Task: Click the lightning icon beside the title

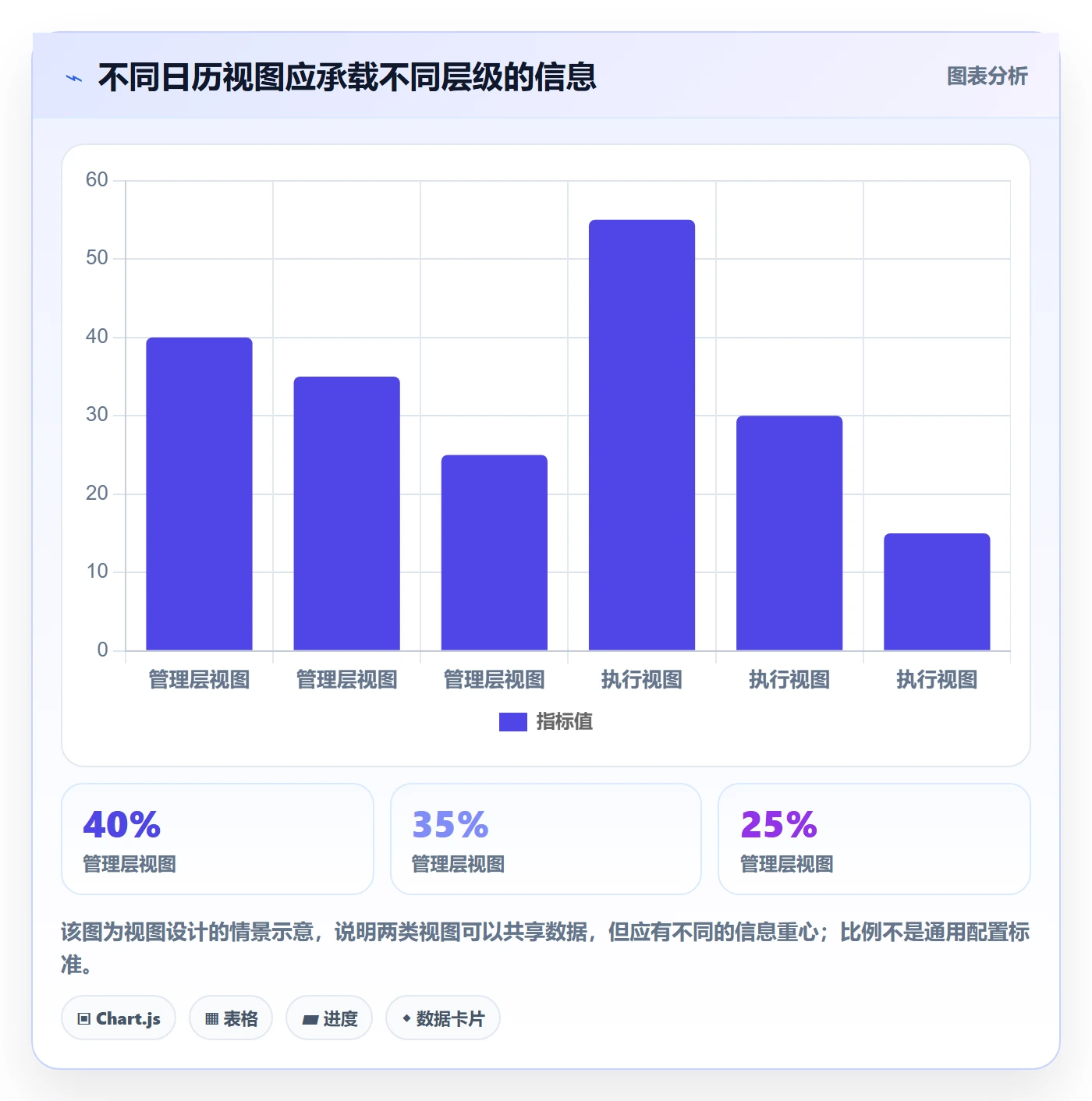Action: click(74, 78)
